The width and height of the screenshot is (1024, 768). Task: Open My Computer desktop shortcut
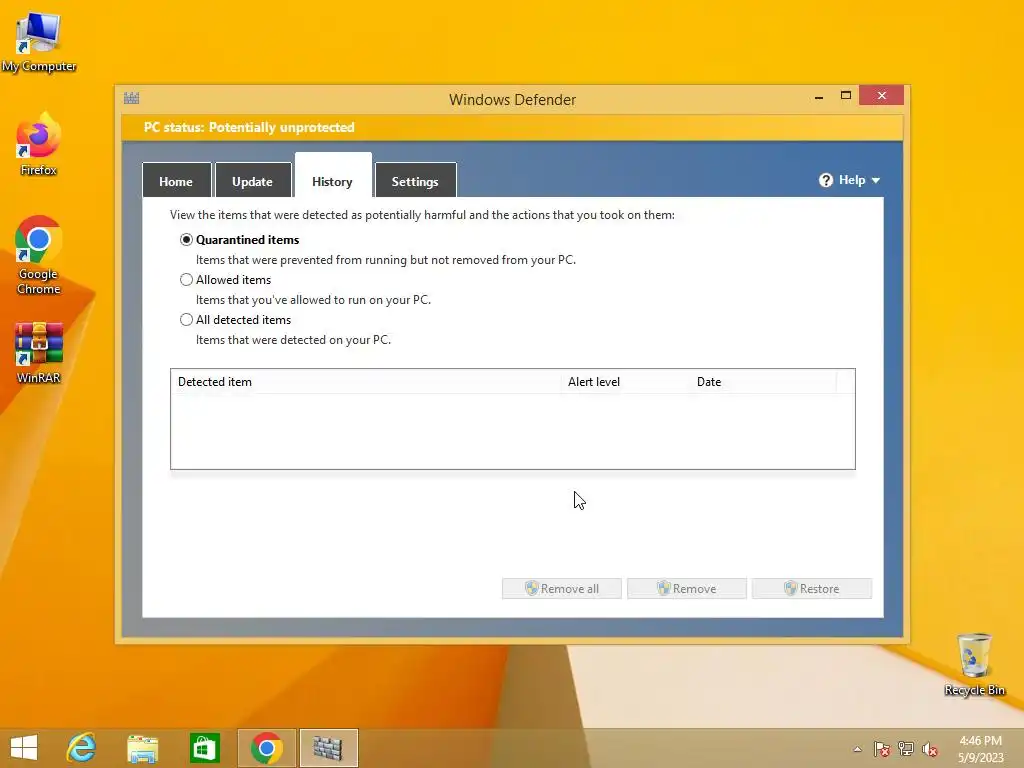pyautogui.click(x=39, y=40)
